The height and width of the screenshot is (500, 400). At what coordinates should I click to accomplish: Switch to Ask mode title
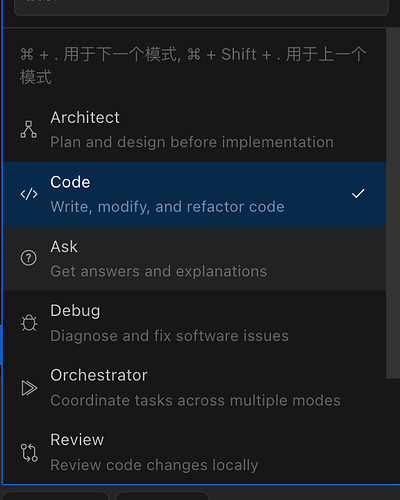click(x=64, y=247)
